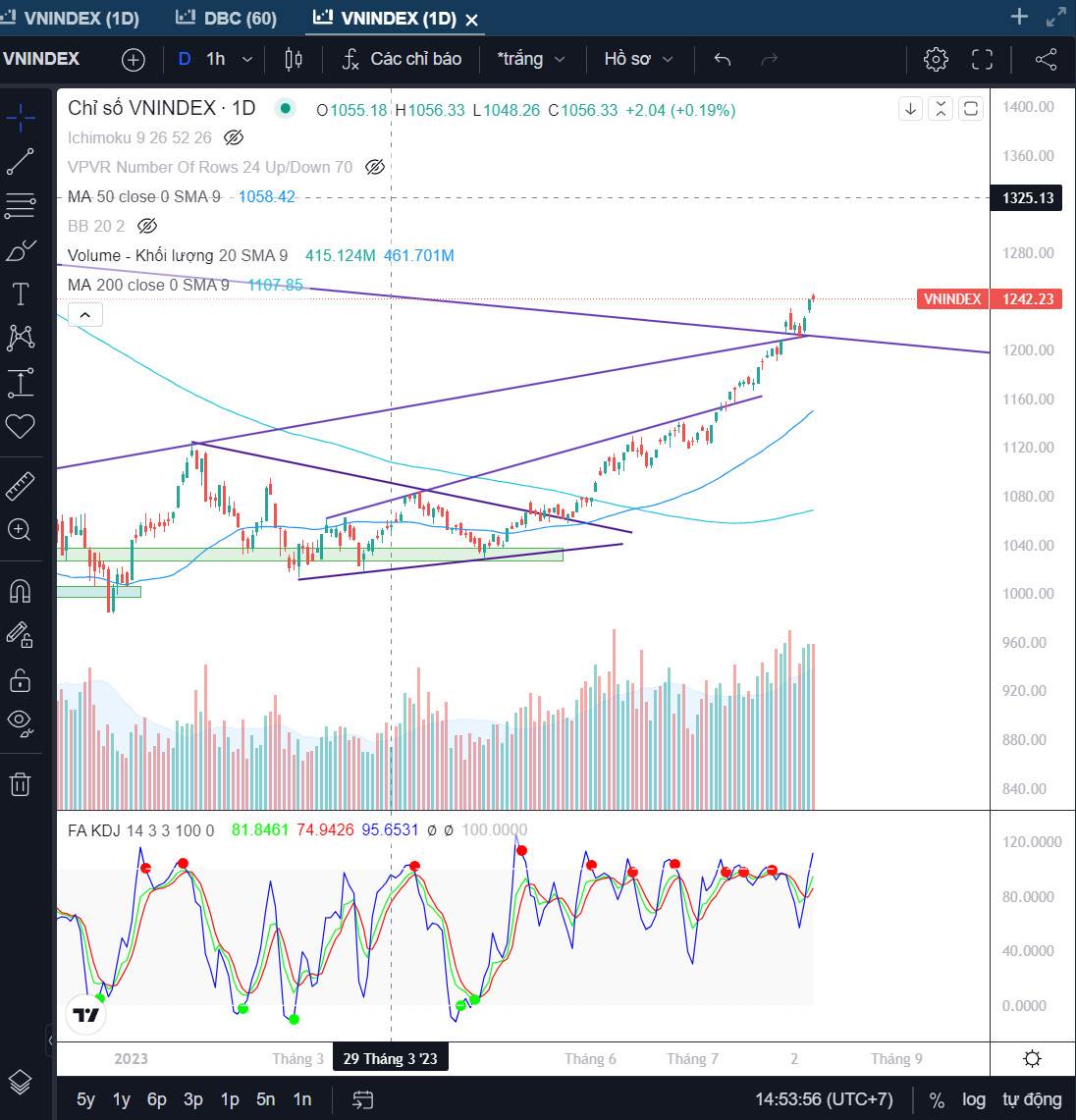The image size is (1076, 1120).
Task: Set the range to 5y
Action: pos(85,1099)
